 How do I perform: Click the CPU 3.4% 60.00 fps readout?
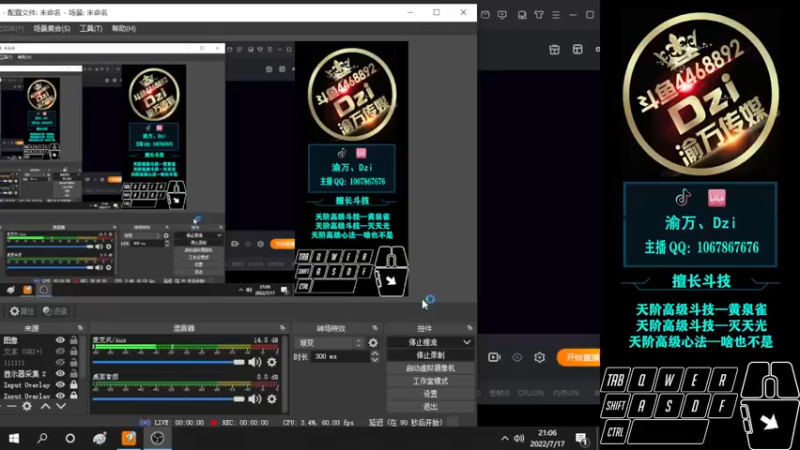click(318, 422)
